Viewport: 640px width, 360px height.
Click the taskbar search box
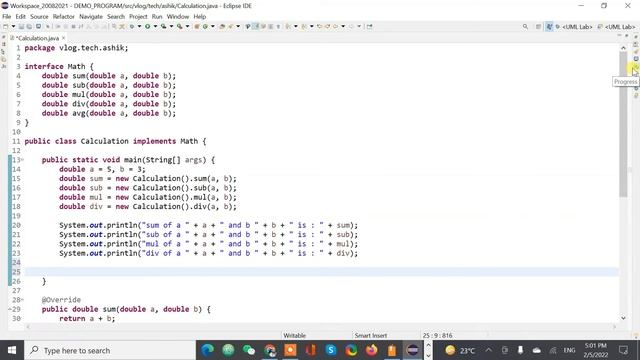point(110,350)
